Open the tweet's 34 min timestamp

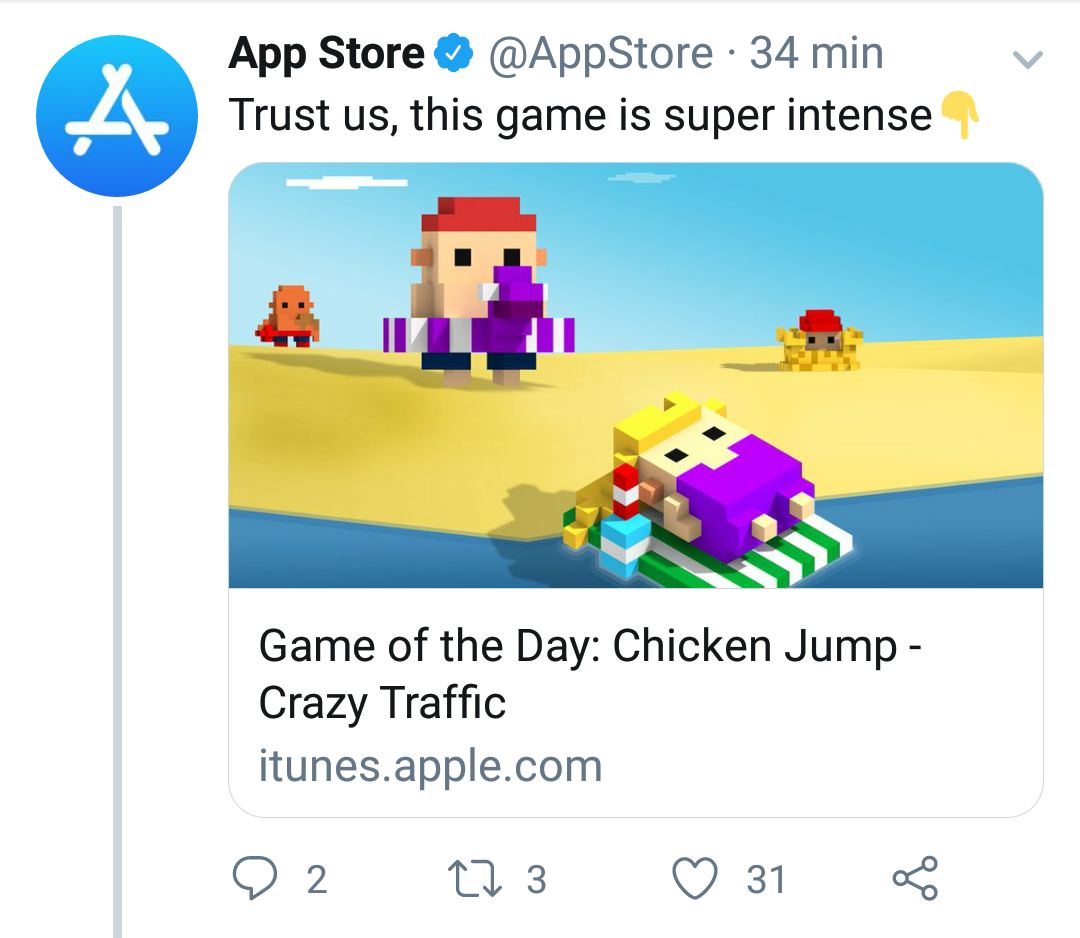(x=816, y=54)
